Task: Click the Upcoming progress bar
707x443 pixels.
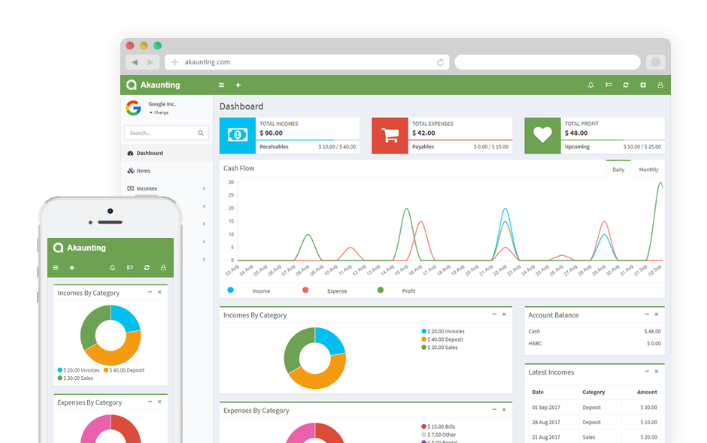Action: click(x=613, y=140)
